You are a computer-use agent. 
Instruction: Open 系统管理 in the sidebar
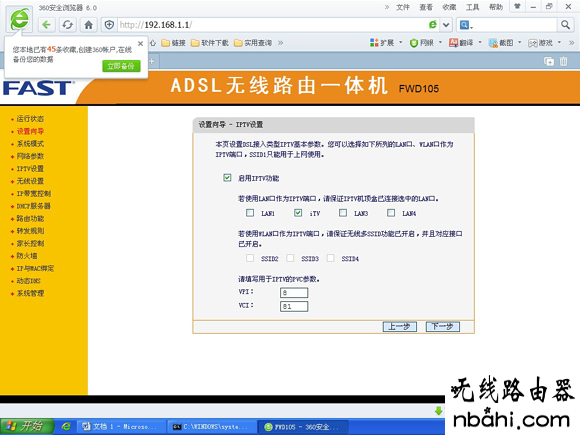(x=30, y=293)
